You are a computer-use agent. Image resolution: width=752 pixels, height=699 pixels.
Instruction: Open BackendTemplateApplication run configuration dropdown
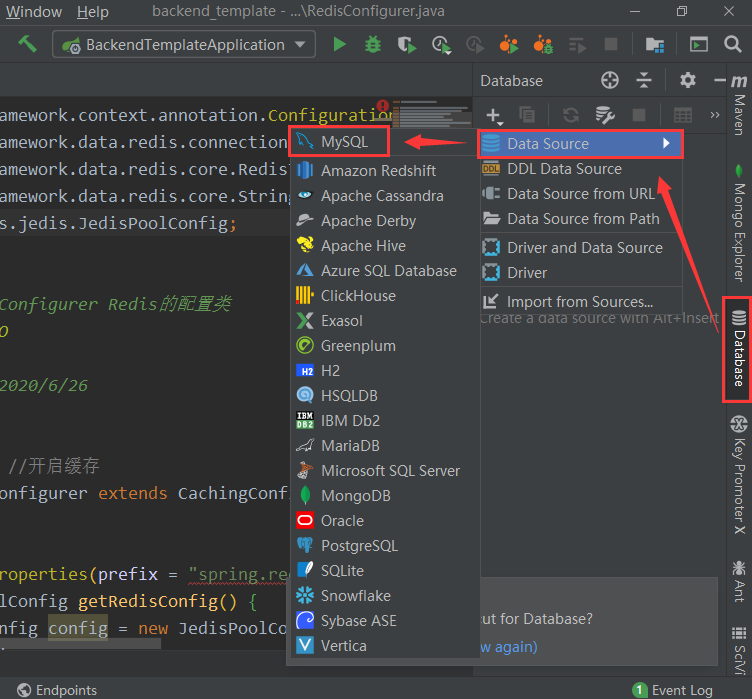(184, 45)
